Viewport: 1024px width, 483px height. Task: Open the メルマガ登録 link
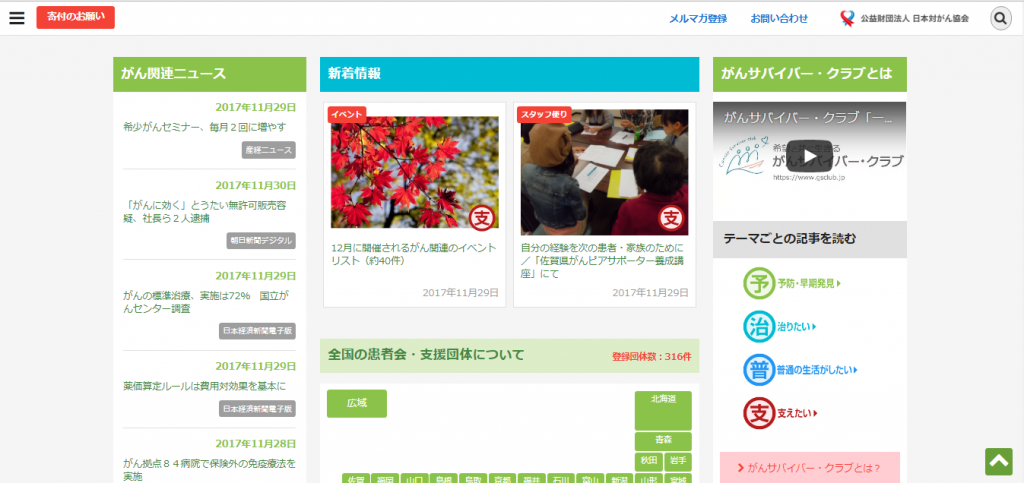(698, 18)
